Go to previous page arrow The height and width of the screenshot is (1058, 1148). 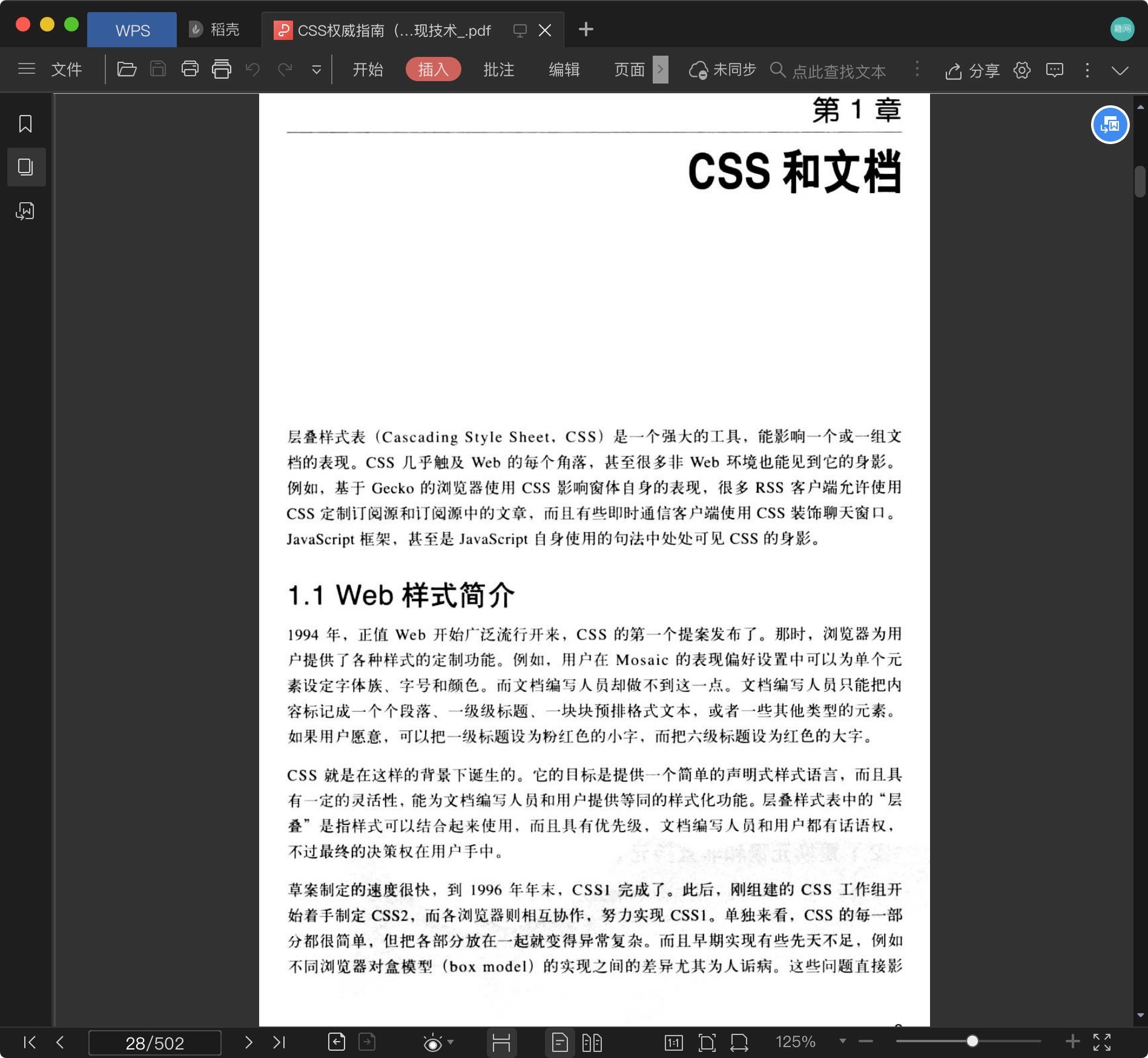point(60,1042)
